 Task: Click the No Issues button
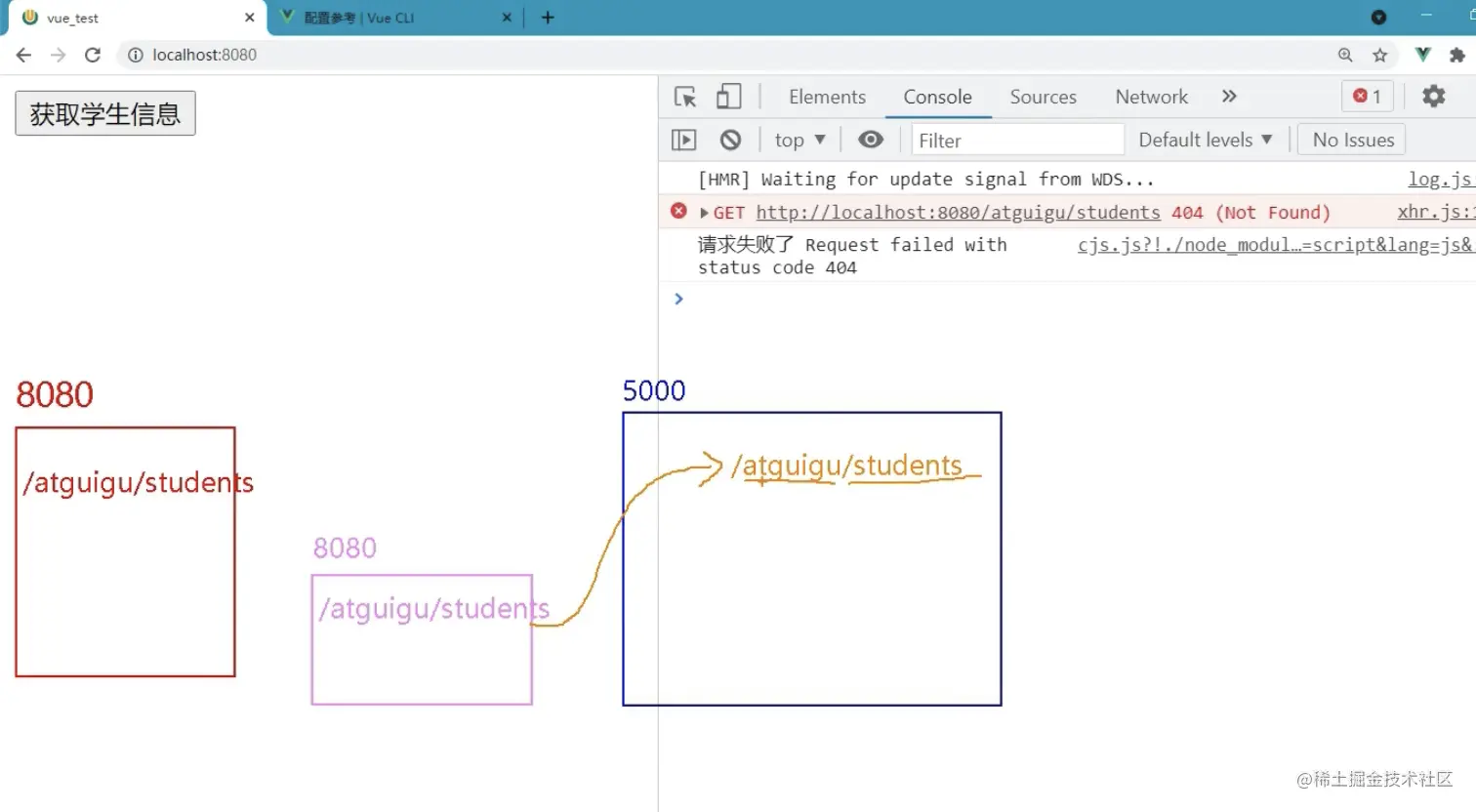tap(1353, 140)
